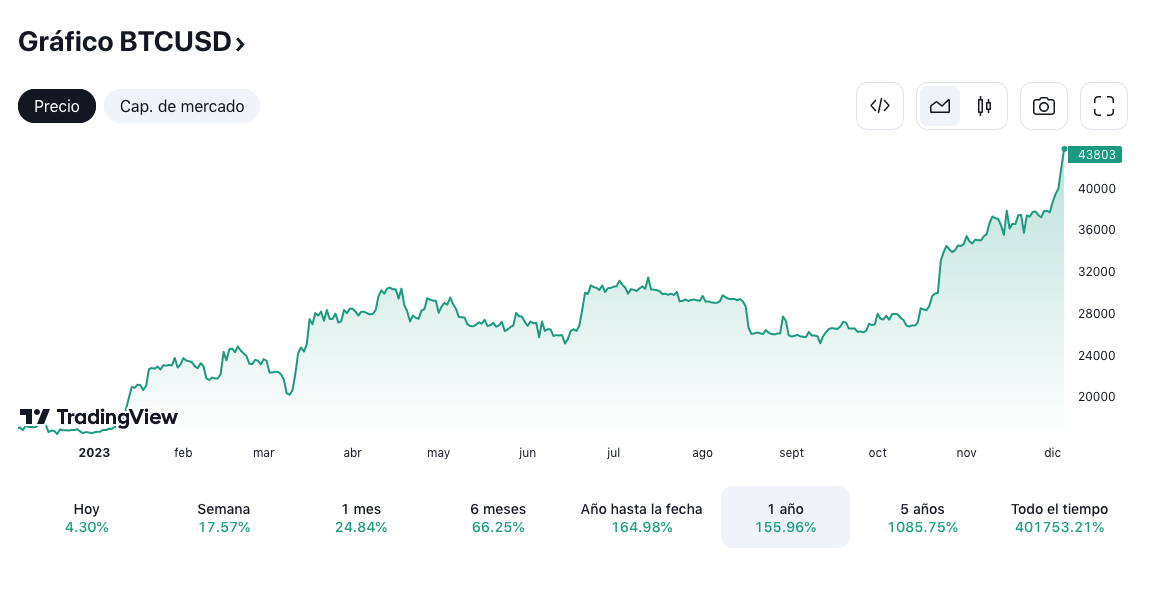View Todo el tiempo range
1149x602 pixels.
(x=1059, y=518)
